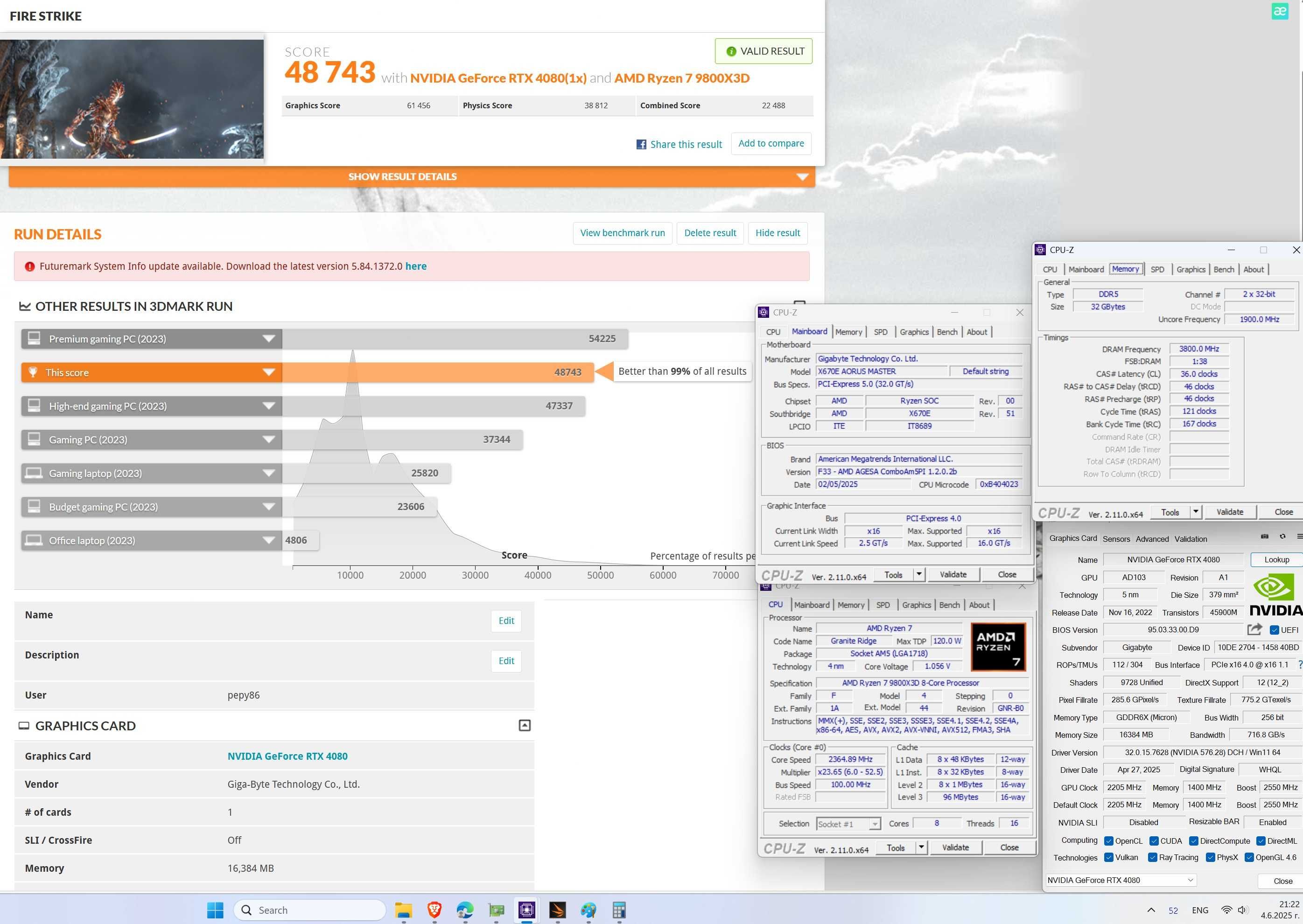Open Brave browser from taskbar
Image resolution: width=1303 pixels, height=924 pixels.
point(434,910)
